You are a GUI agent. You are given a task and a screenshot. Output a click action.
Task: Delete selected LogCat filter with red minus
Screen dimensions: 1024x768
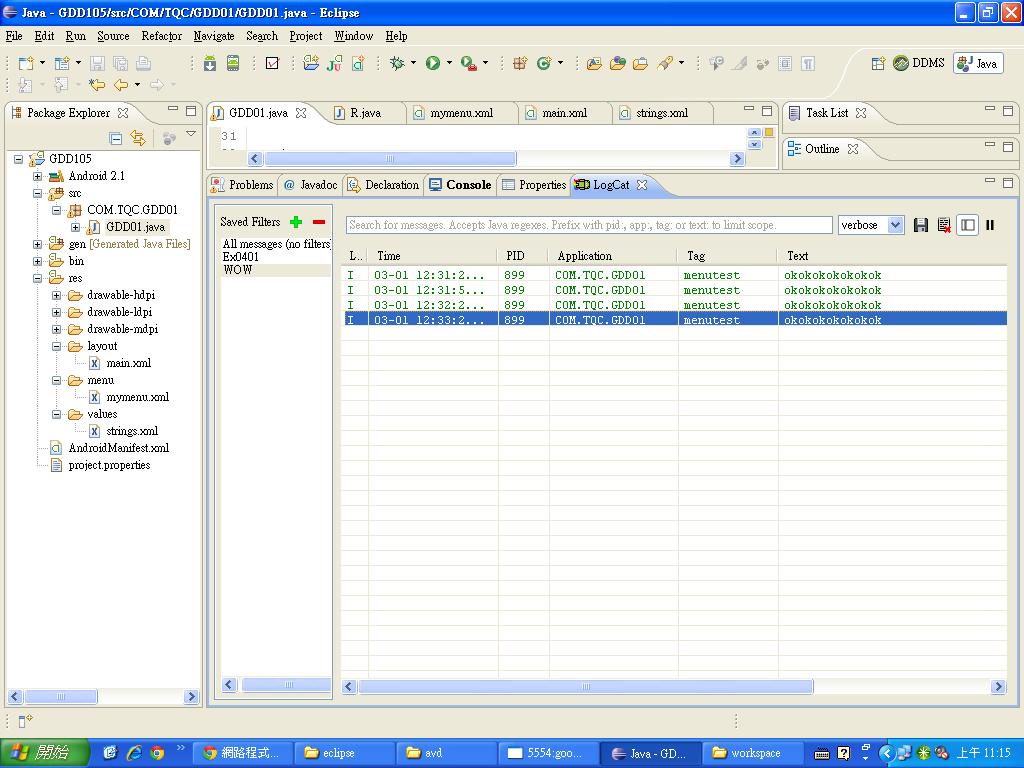click(319, 222)
